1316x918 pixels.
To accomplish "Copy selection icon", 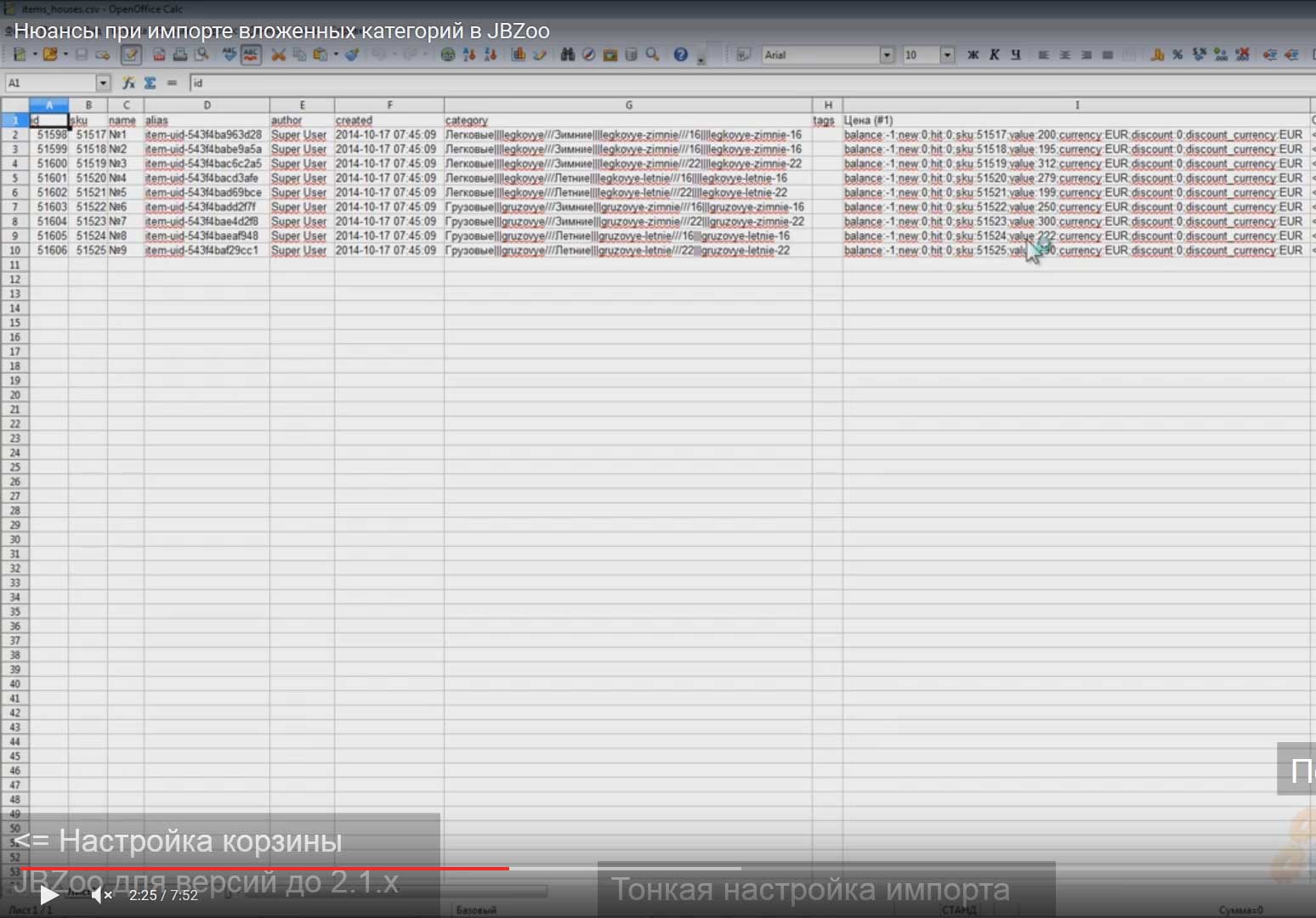I will pyautogui.click(x=299, y=54).
